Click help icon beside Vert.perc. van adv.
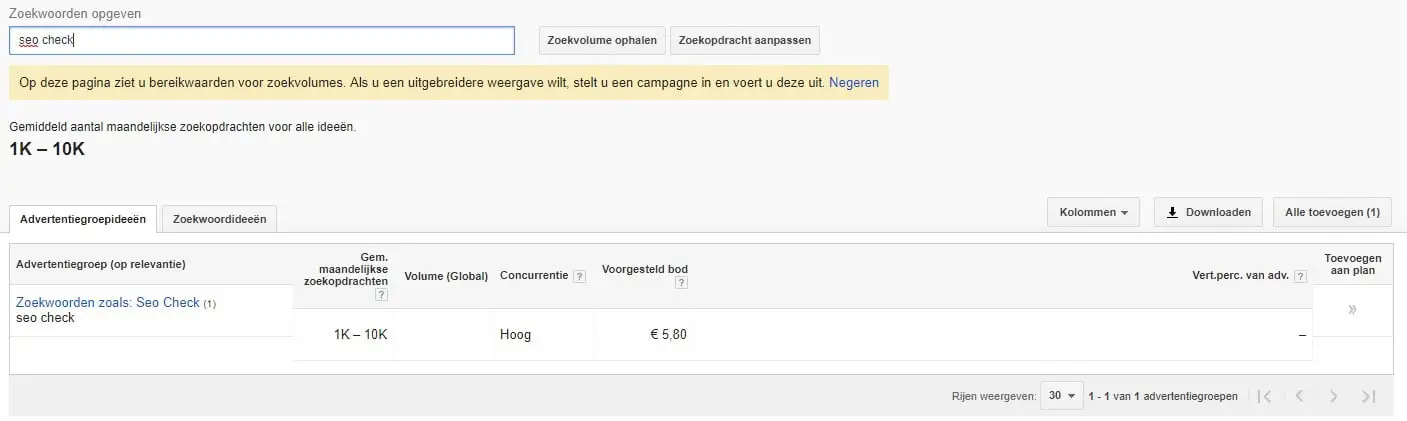 pyautogui.click(x=1300, y=276)
